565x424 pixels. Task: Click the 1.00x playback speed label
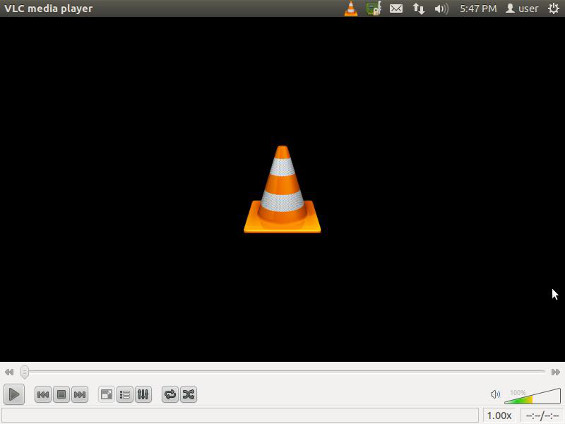tap(499, 416)
